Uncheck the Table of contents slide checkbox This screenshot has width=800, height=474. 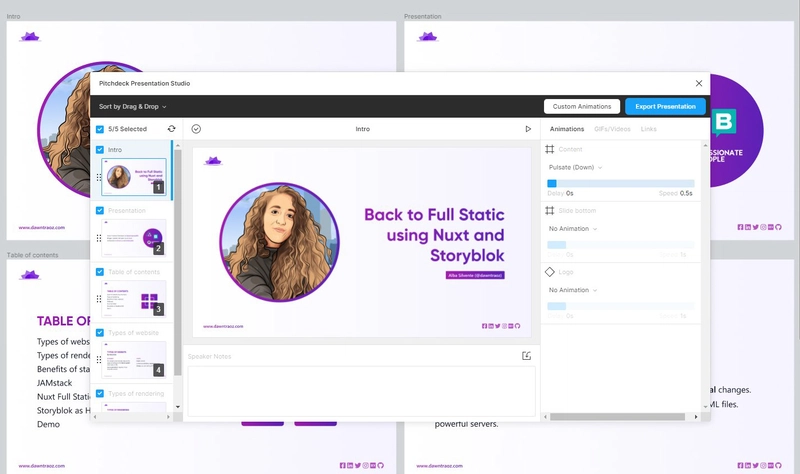tap(100, 271)
